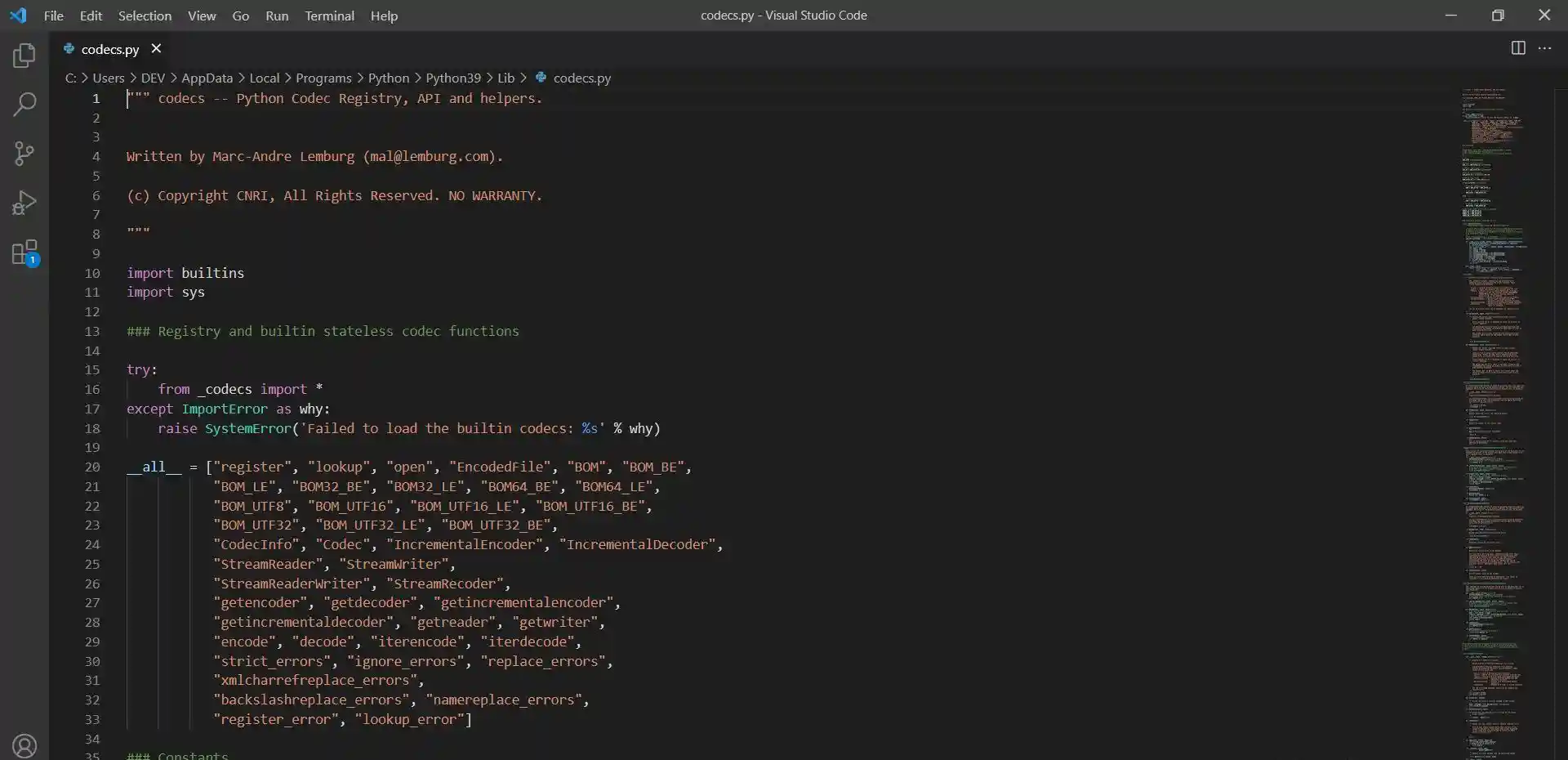Open the editor's More Actions icon
Image resolution: width=1568 pixels, height=760 pixels.
1547,48
